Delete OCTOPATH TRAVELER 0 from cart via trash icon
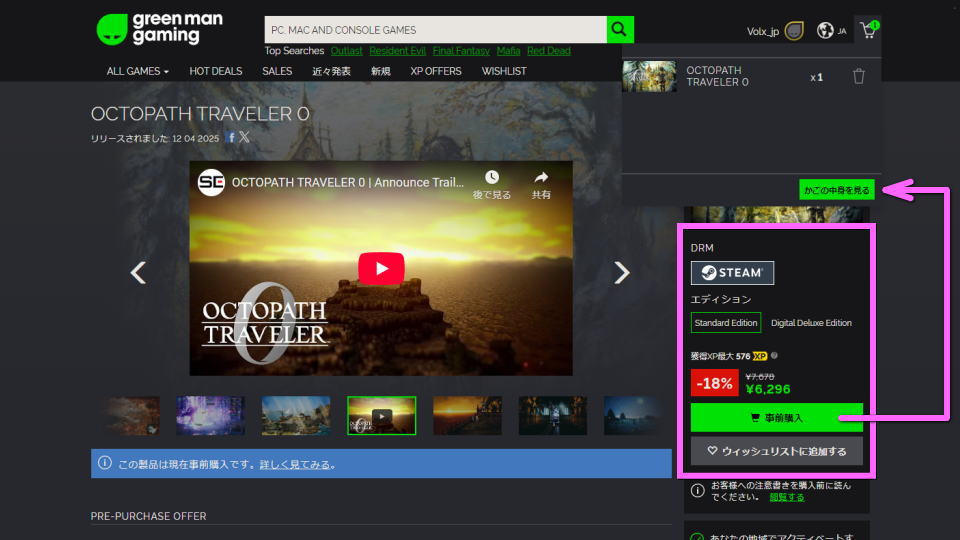 [x=858, y=77]
